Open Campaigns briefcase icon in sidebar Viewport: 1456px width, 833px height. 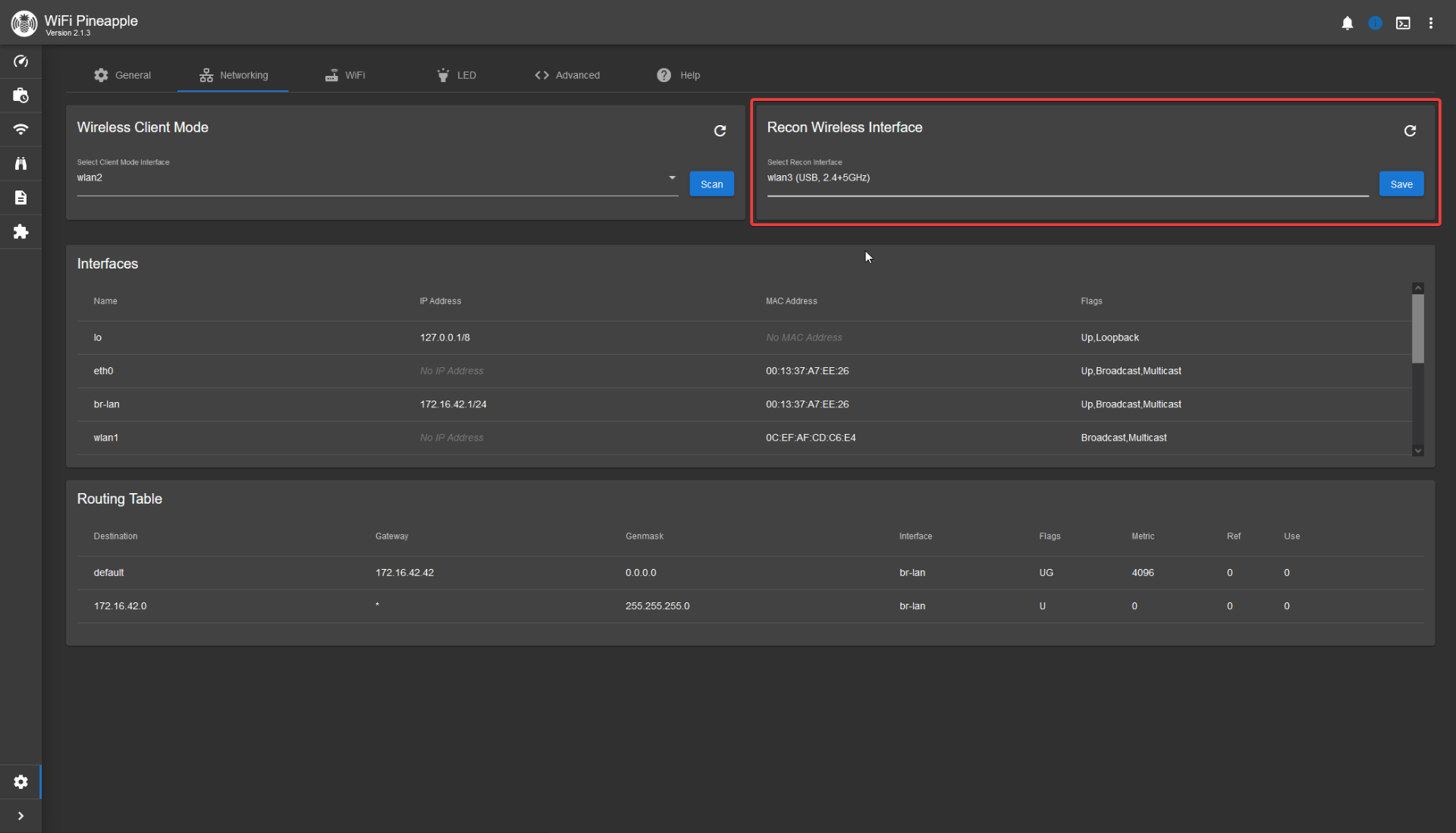coord(20,96)
